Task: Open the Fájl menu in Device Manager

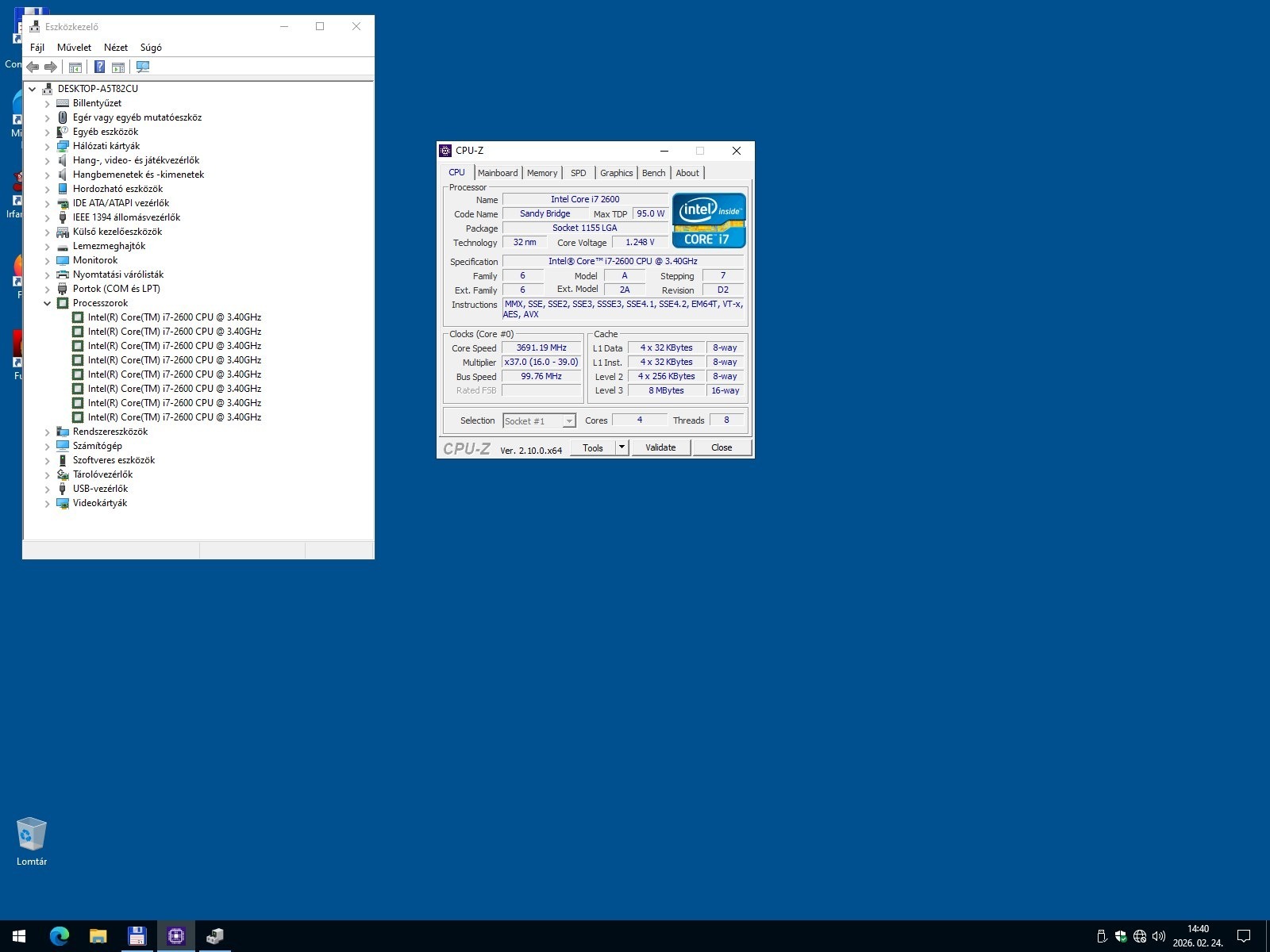Action: tap(37, 48)
